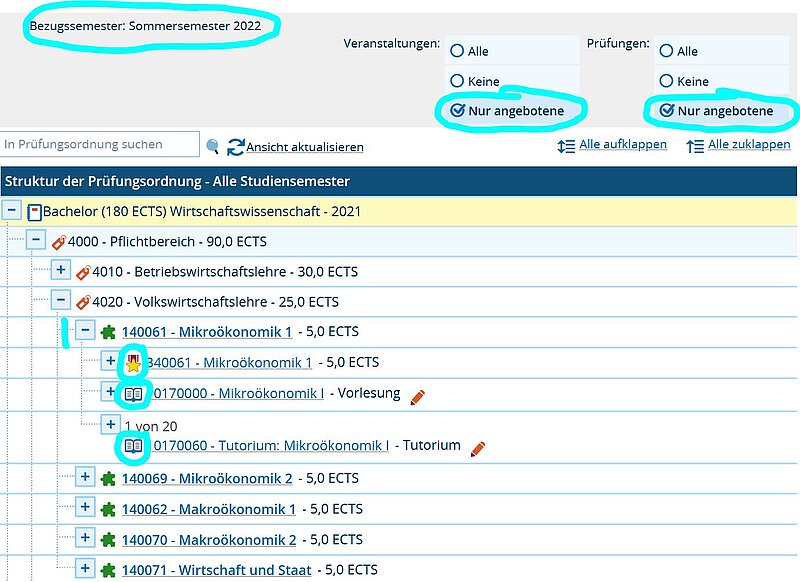Click pencil edit icon next to Vorlesung

pyautogui.click(x=419, y=397)
